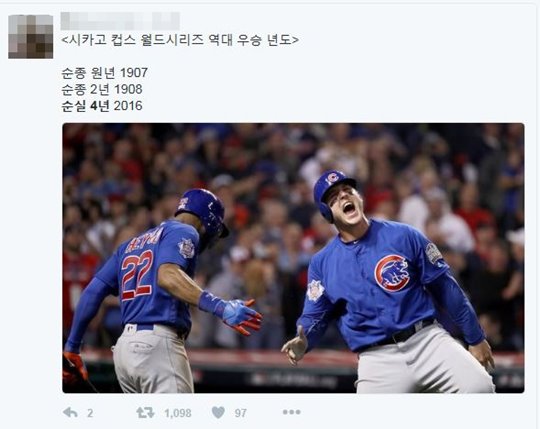Click the bold line 순실 4년 2016
Image resolution: width=540 pixels, height=429 pixels.
pos(102,106)
